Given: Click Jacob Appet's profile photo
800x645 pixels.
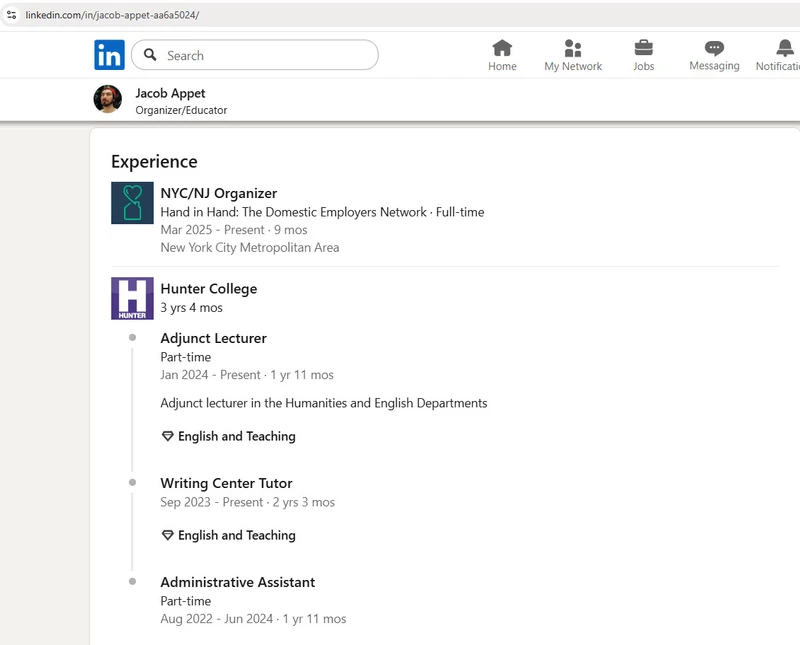Looking at the screenshot, I should (108, 99).
